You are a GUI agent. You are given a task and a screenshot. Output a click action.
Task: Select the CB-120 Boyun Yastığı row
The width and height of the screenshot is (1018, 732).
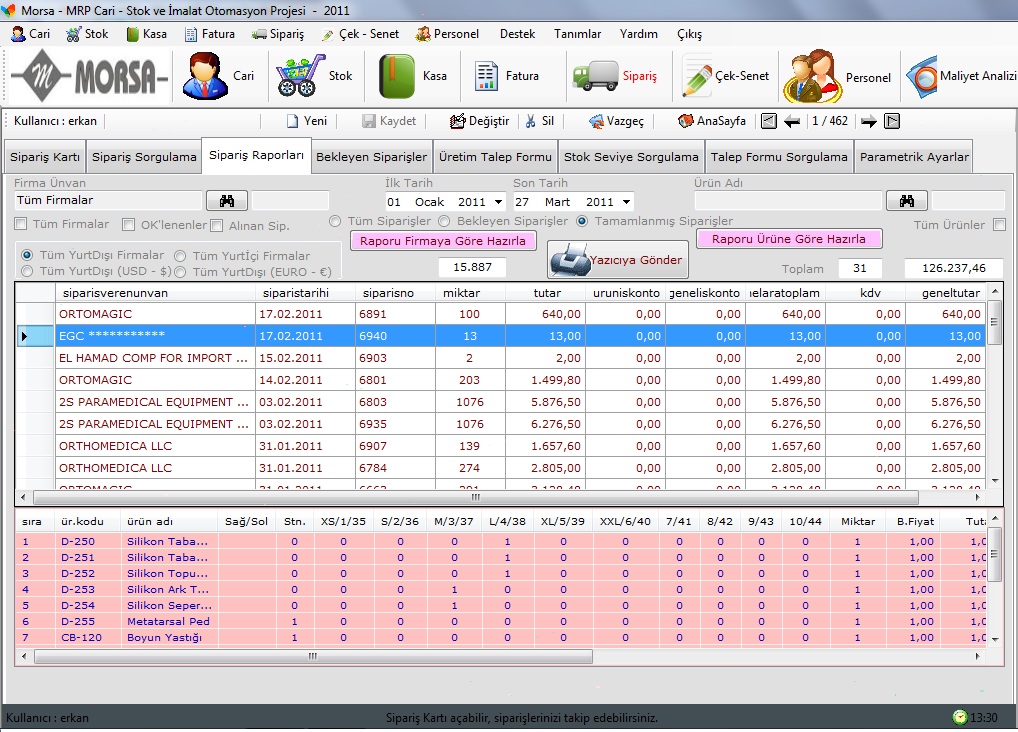(500, 638)
